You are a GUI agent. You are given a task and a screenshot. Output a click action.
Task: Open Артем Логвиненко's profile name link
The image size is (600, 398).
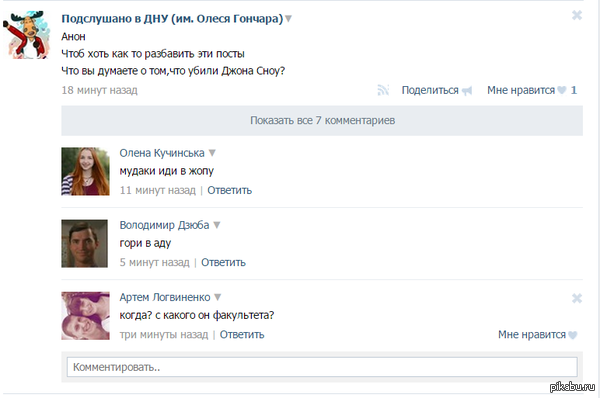(x=165, y=297)
